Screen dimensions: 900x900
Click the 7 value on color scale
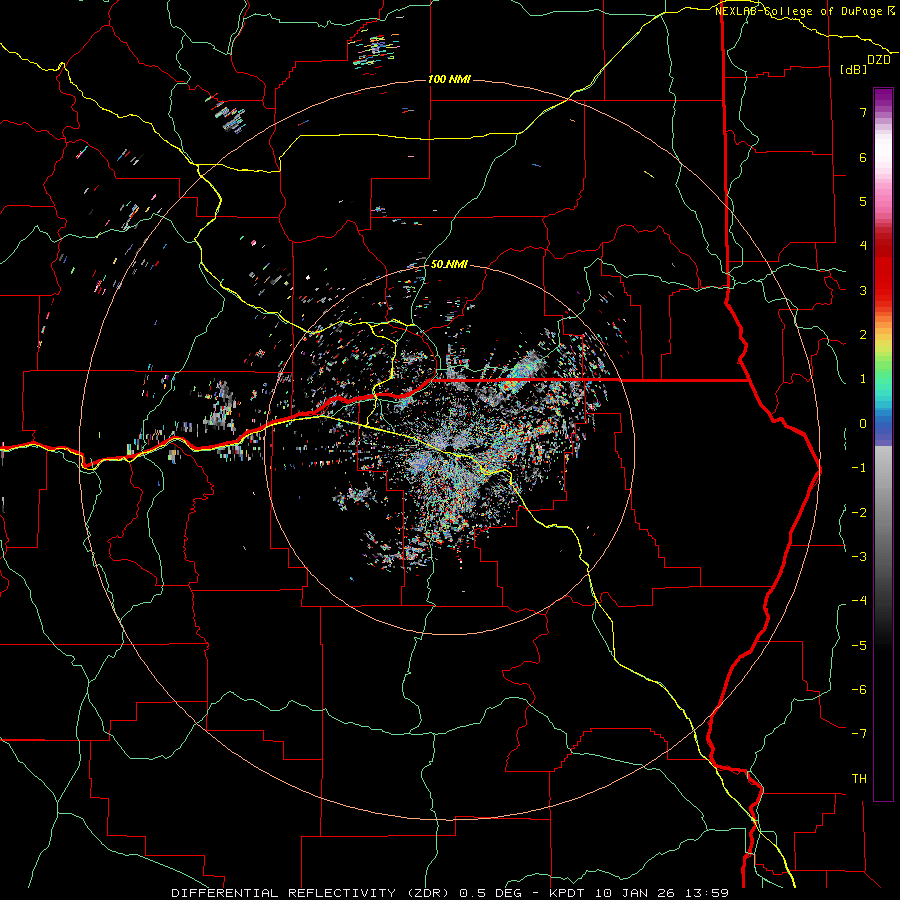863,112
